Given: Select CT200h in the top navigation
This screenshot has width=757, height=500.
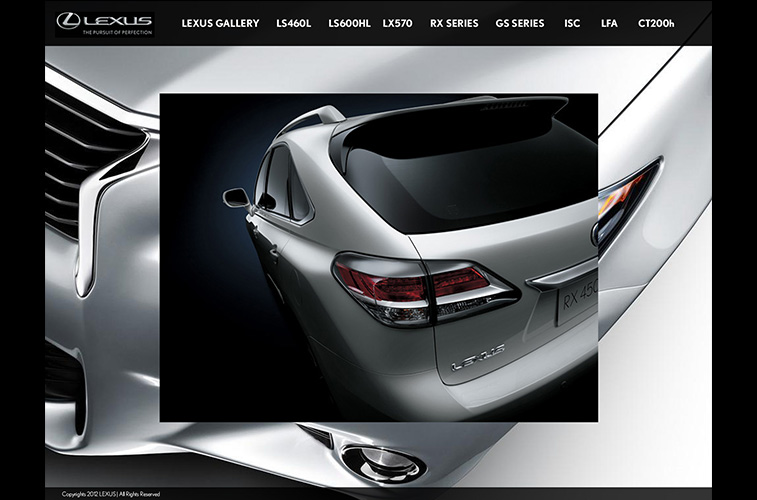Looking at the screenshot, I should (x=656, y=23).
